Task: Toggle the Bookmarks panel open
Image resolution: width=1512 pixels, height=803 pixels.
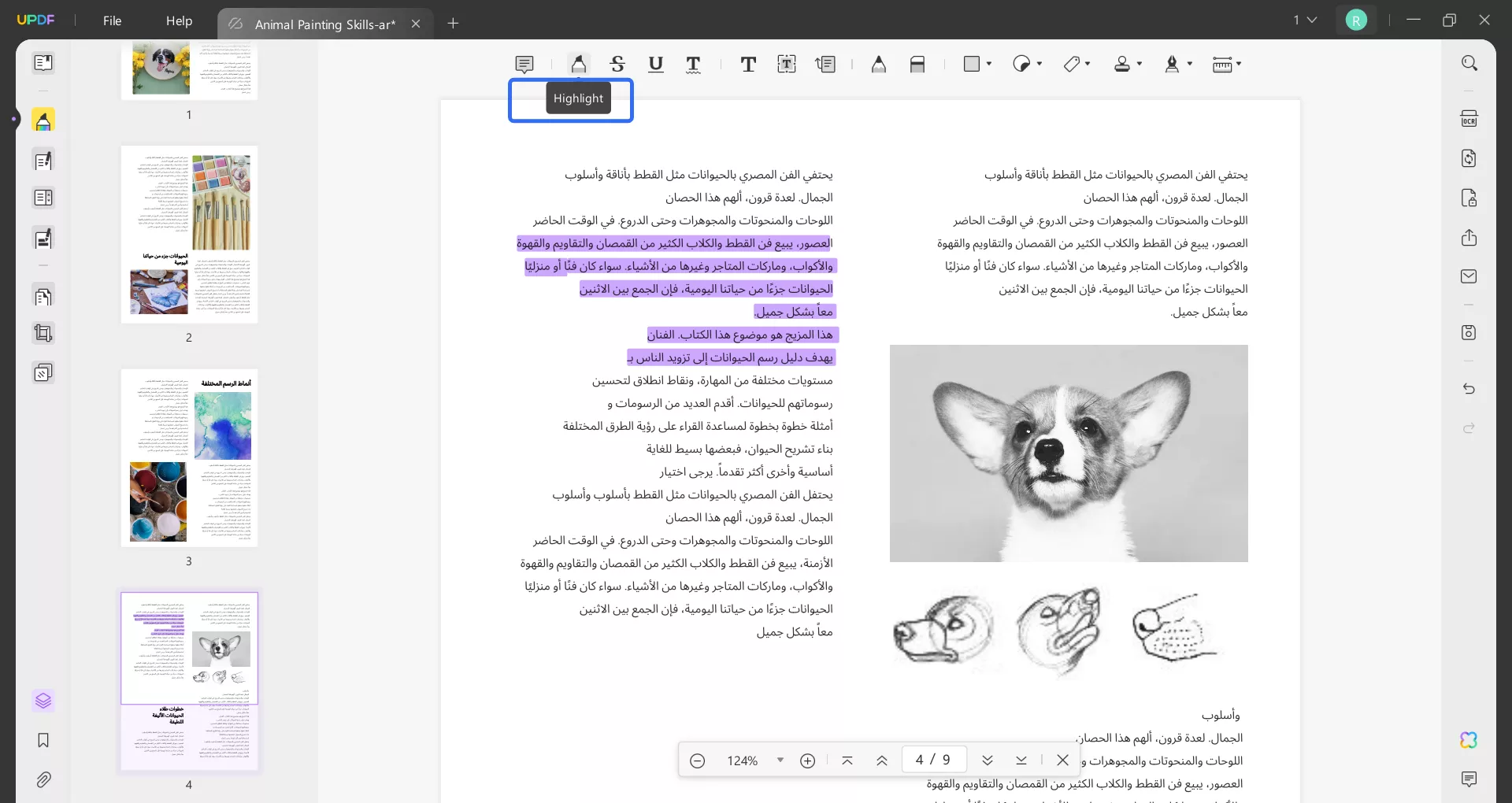Action: point(44,741)
